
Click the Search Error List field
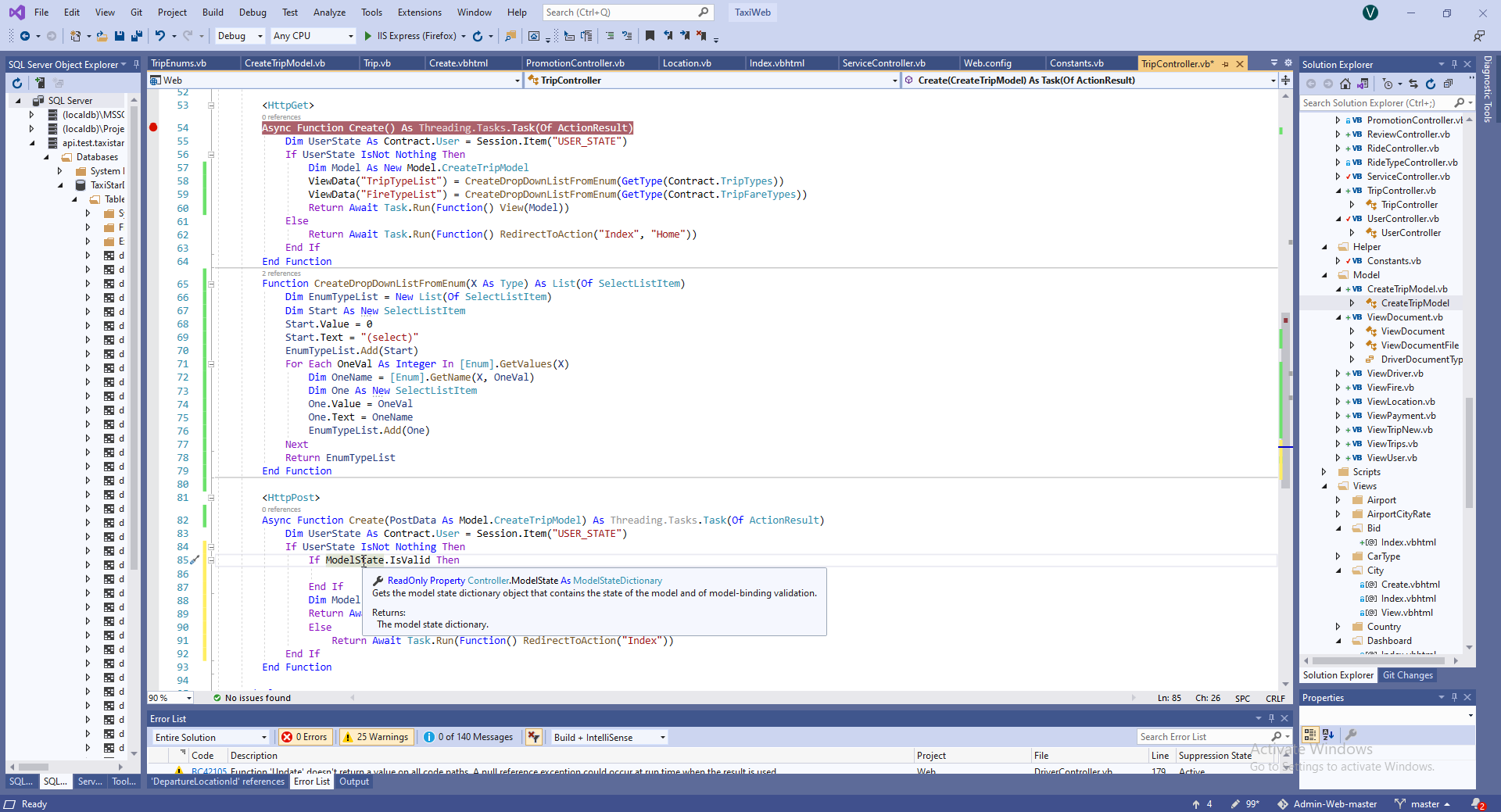(1204, 737)
